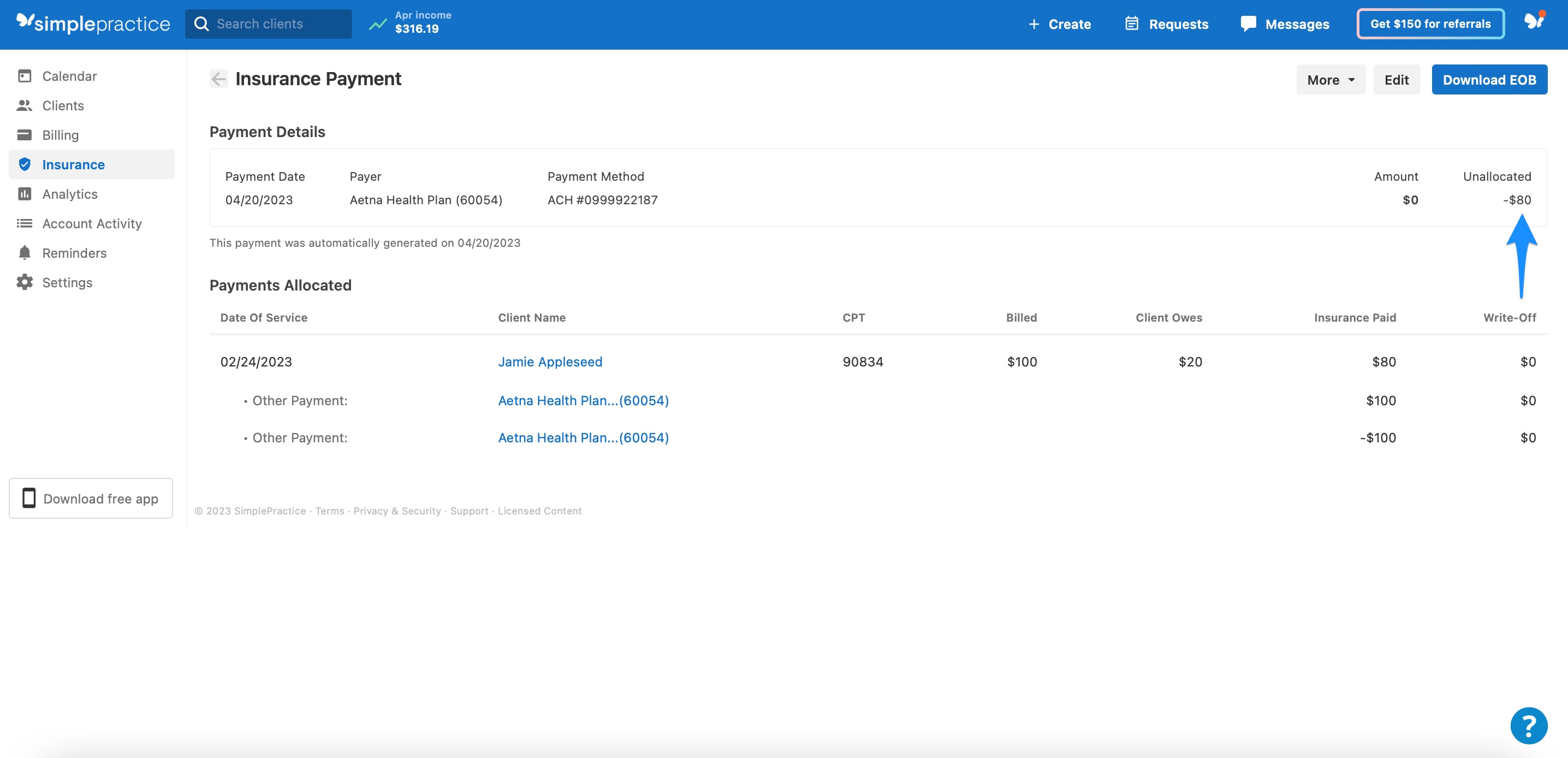Click the Support footer link

pos(468,511)
